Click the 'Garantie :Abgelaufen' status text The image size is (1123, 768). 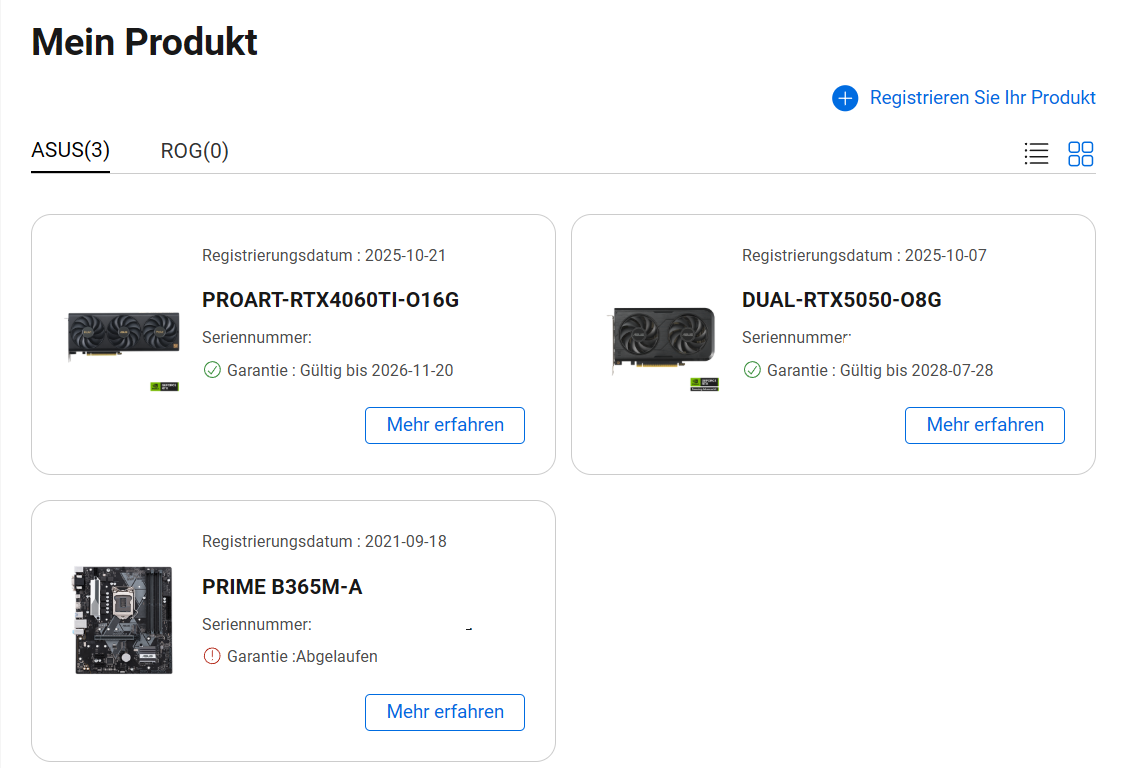pos(302,657)
